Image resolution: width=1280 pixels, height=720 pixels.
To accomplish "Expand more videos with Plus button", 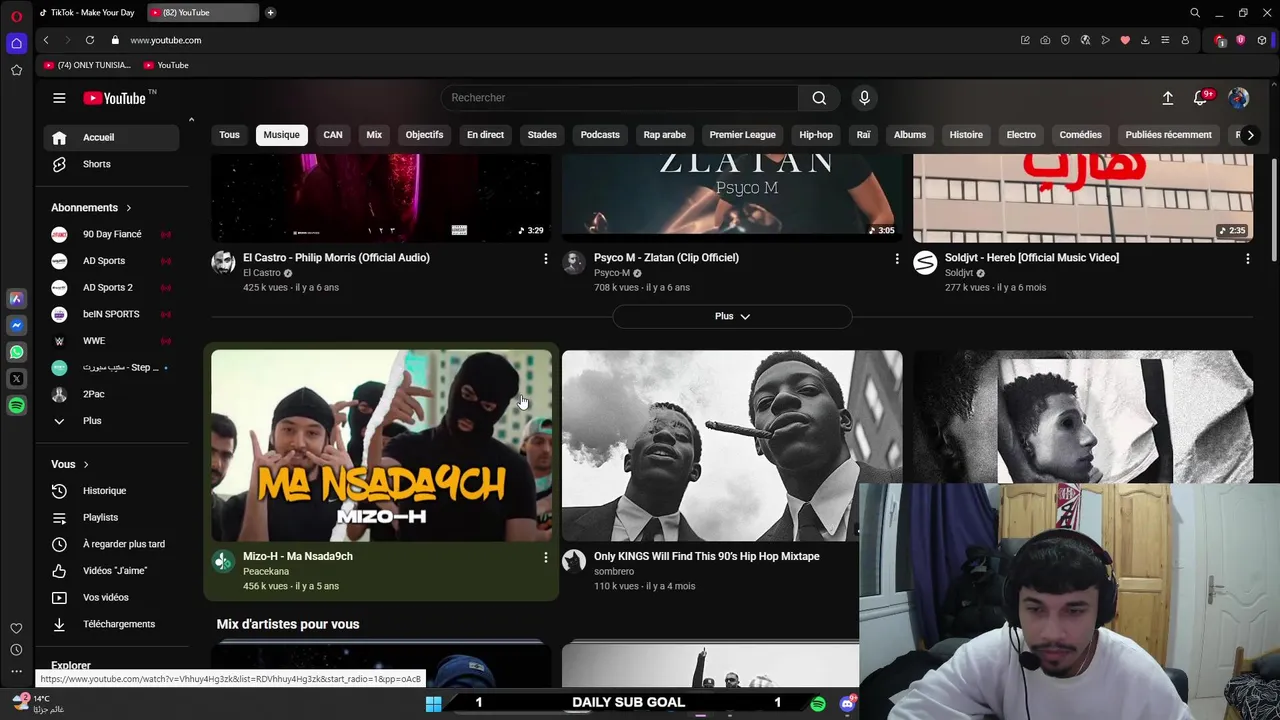I will click(x=732, y=316).
